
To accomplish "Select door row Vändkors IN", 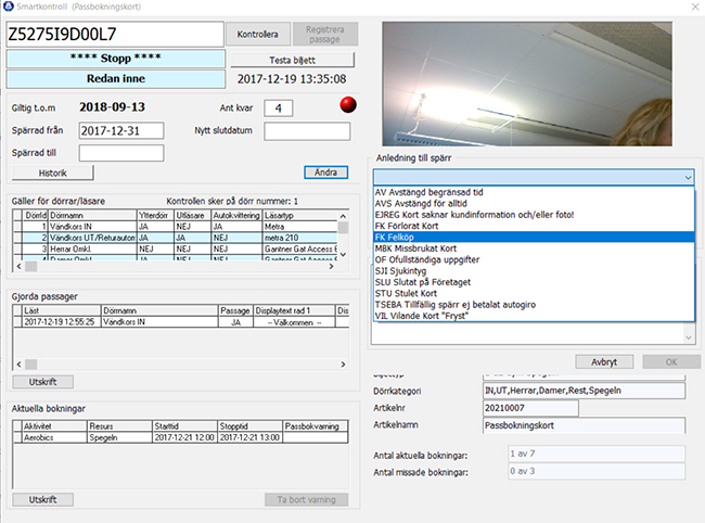I will pos(175,226).
